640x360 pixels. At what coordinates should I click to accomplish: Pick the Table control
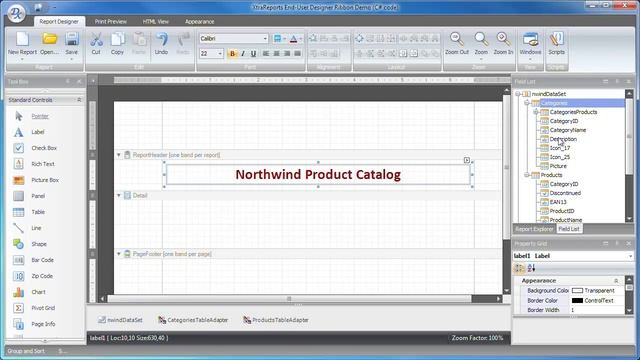point(38,212)
